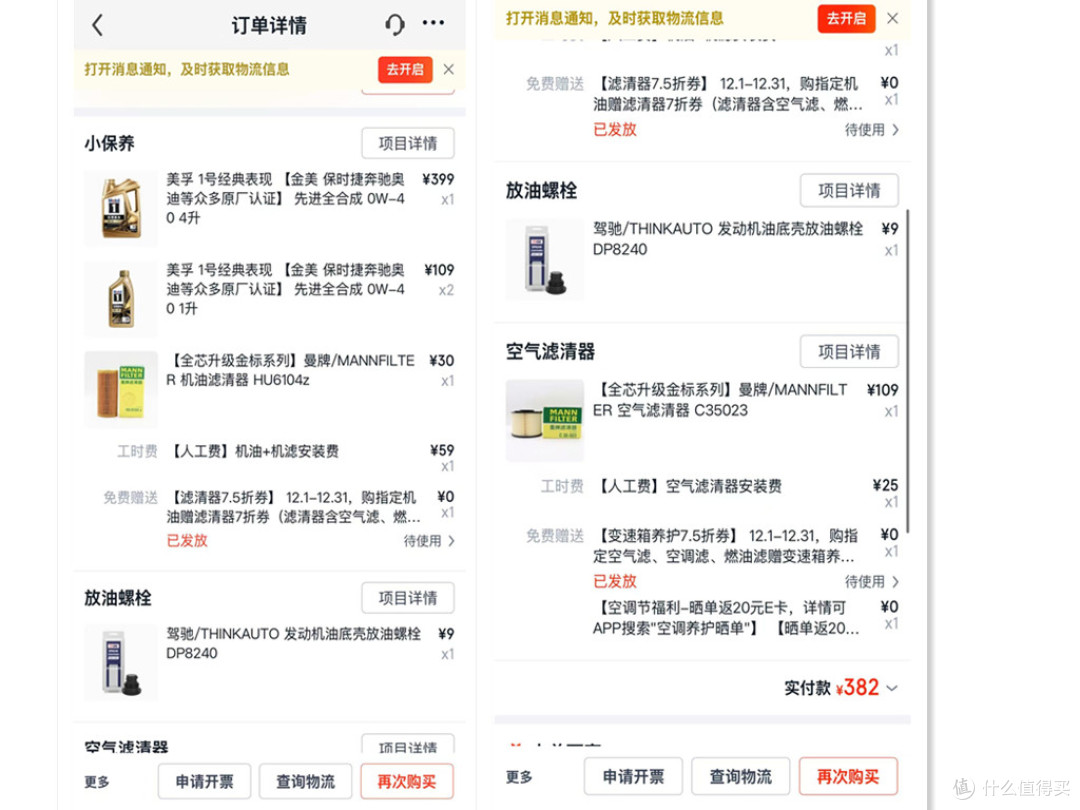
Task: Open MANN oil filter HU6104z thumbnail
Action: point(121,390)
